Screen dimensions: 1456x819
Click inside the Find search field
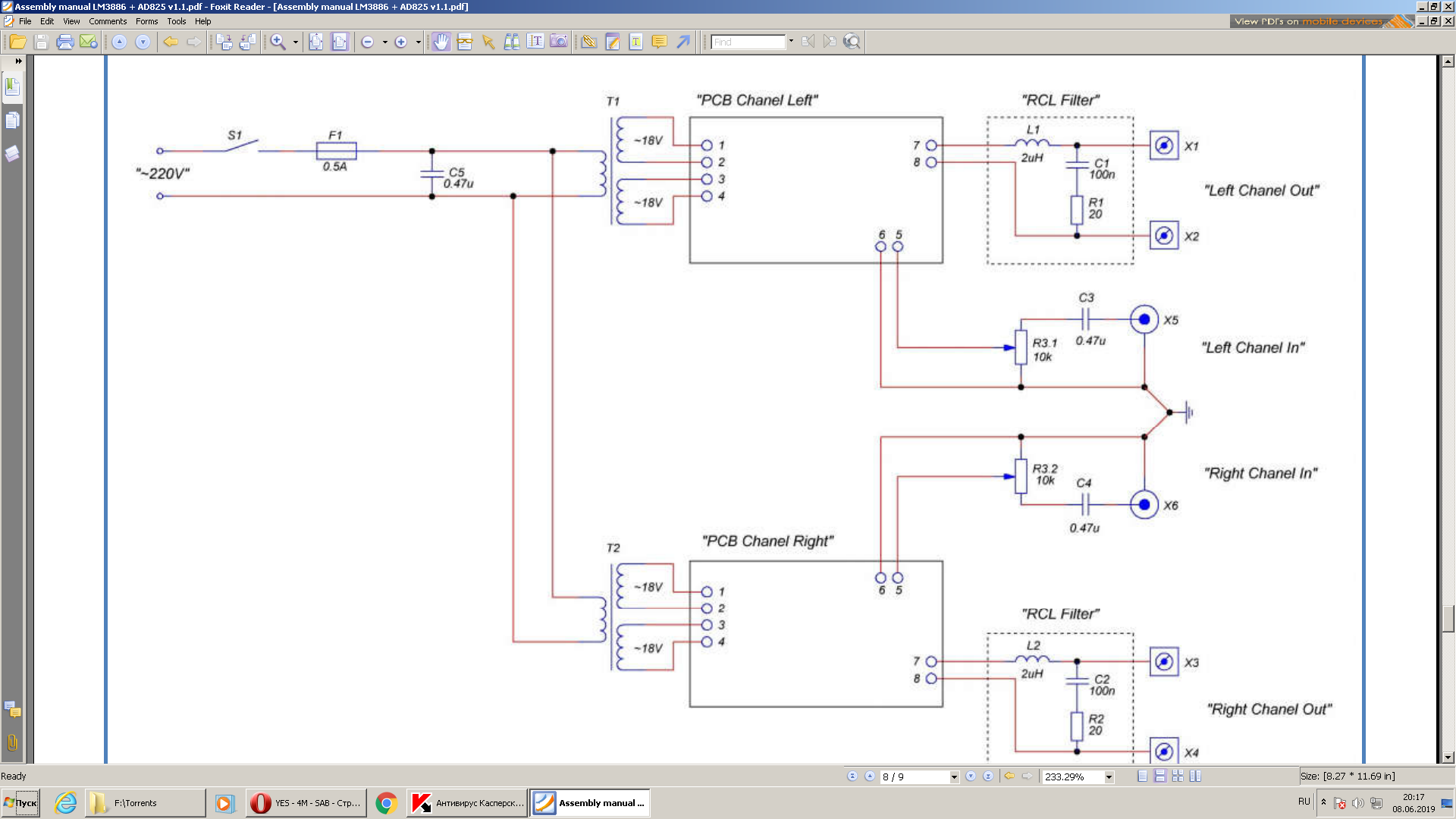coord(748,42)
